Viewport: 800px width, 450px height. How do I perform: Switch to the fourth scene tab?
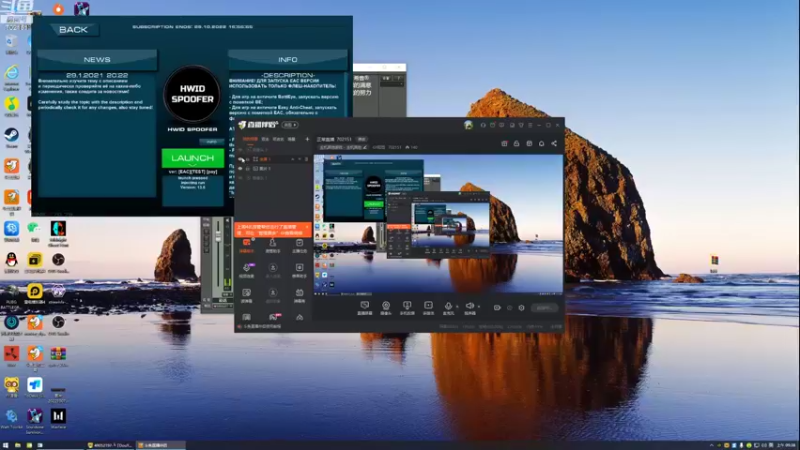pos(291,139)
